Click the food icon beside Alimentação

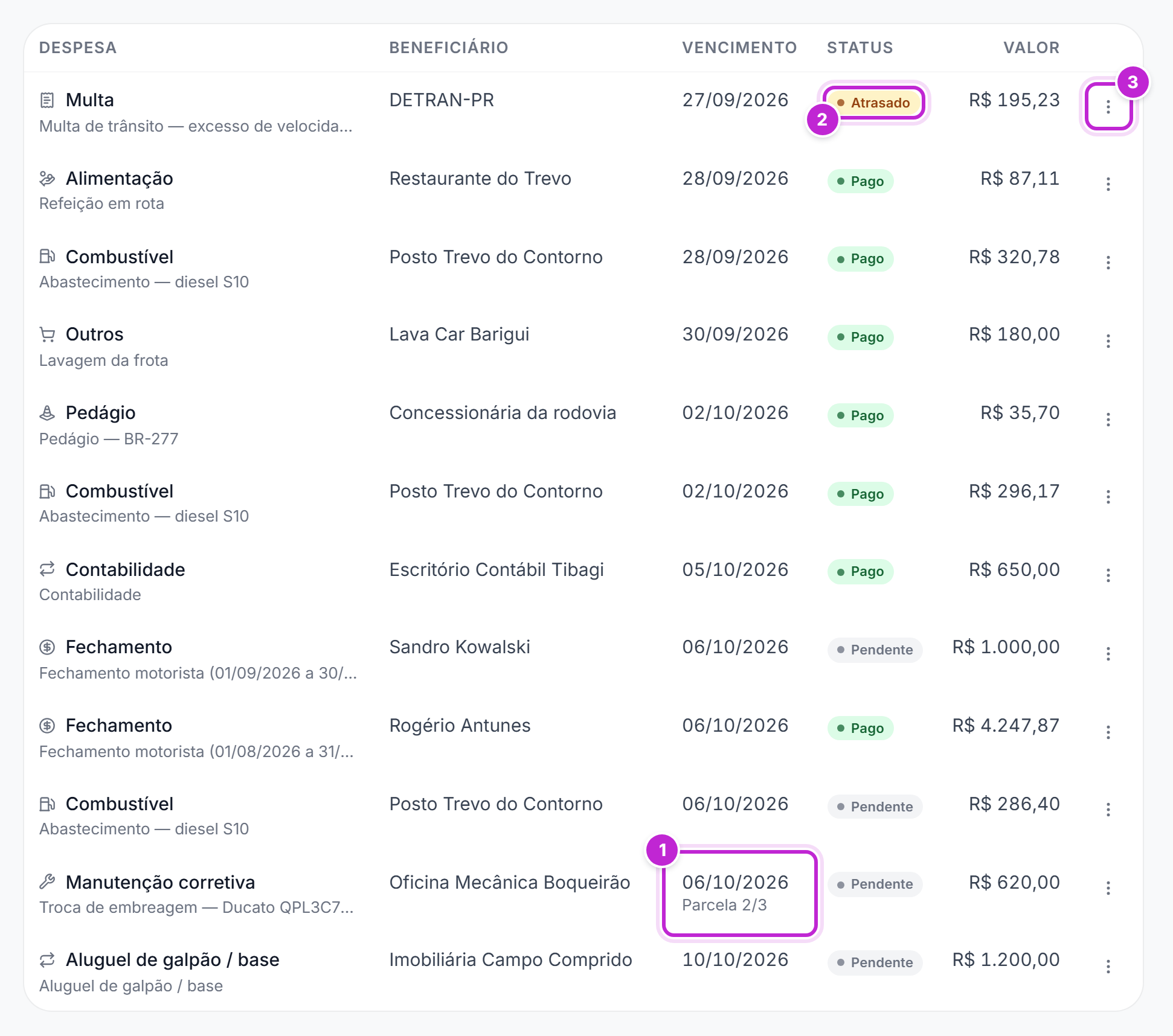point(47,179)
